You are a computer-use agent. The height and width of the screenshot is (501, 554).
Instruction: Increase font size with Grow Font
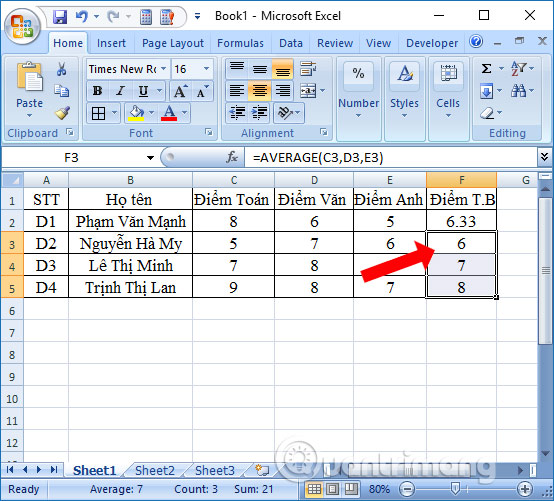click(181, 91)
